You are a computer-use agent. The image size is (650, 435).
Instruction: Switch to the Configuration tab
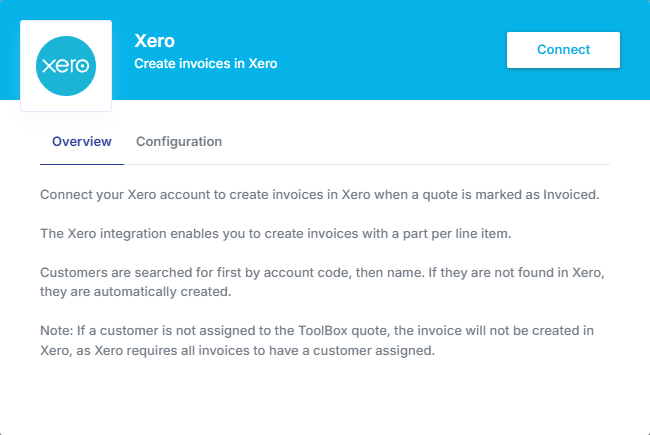(179, 142)
